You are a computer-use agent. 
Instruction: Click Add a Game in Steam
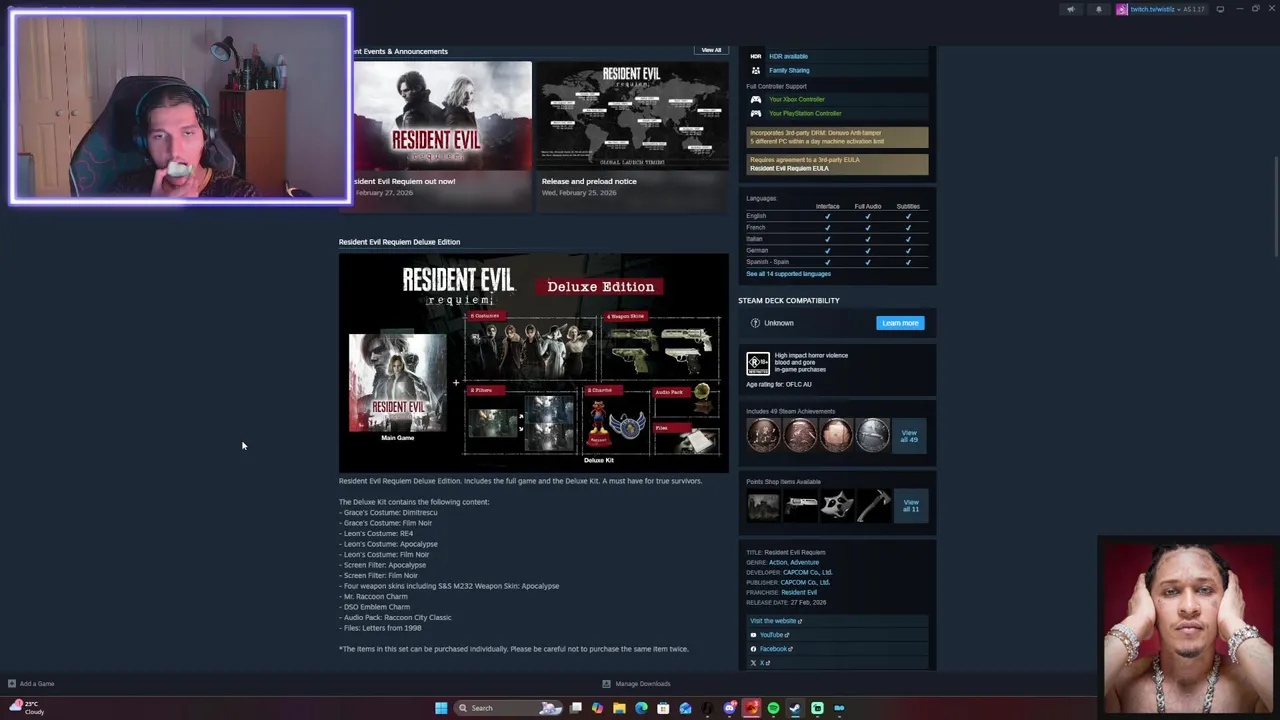pos(31,684)
